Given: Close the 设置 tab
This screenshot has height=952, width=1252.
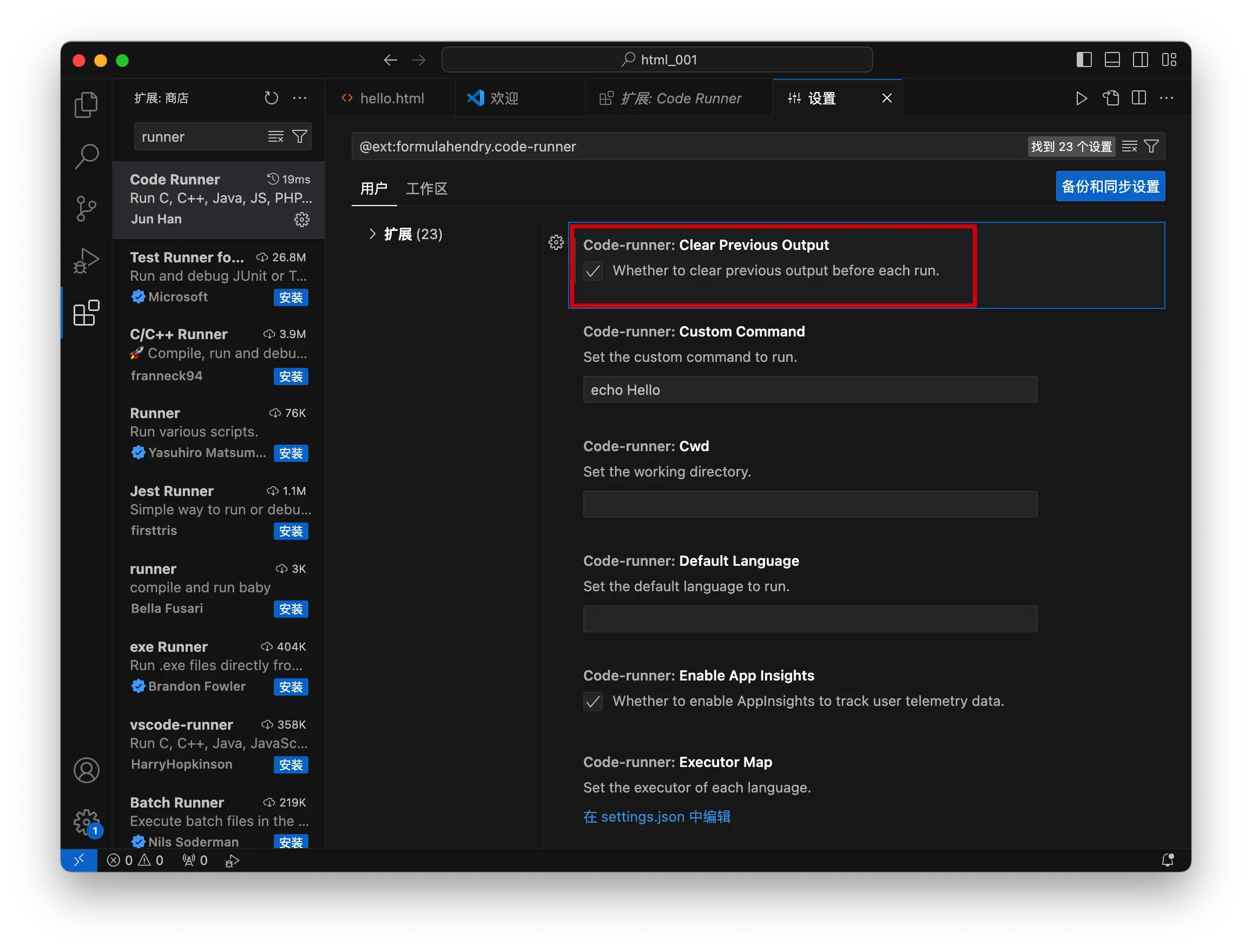Looking at the screenshot, I should [886, 98].
